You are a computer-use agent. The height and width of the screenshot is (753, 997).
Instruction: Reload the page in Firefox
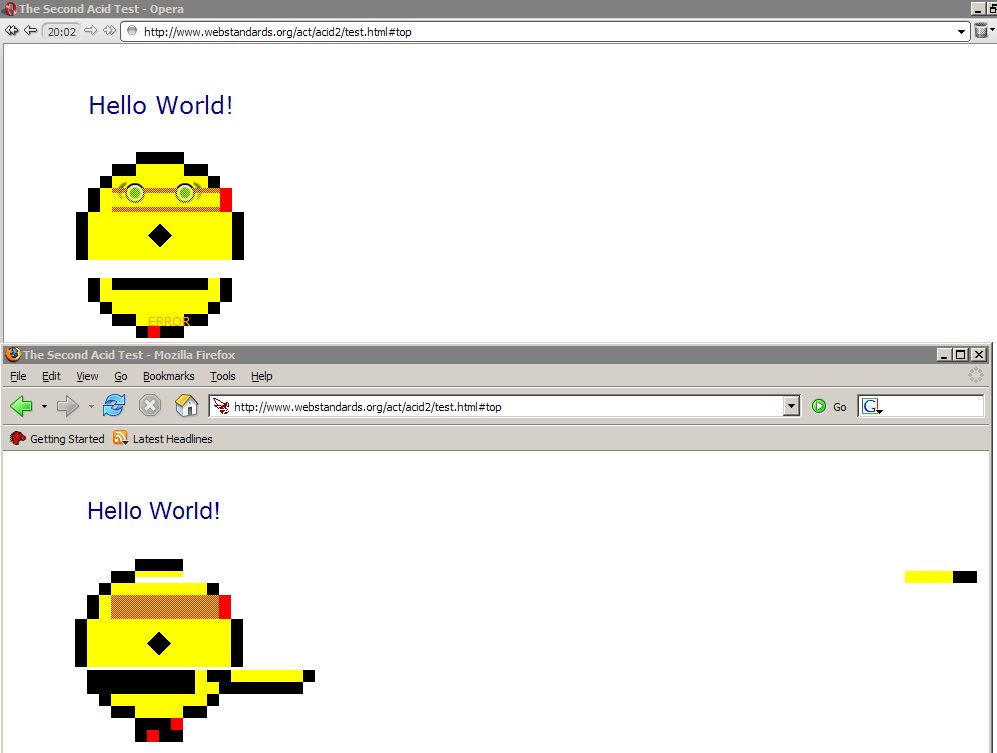(114, 405)
